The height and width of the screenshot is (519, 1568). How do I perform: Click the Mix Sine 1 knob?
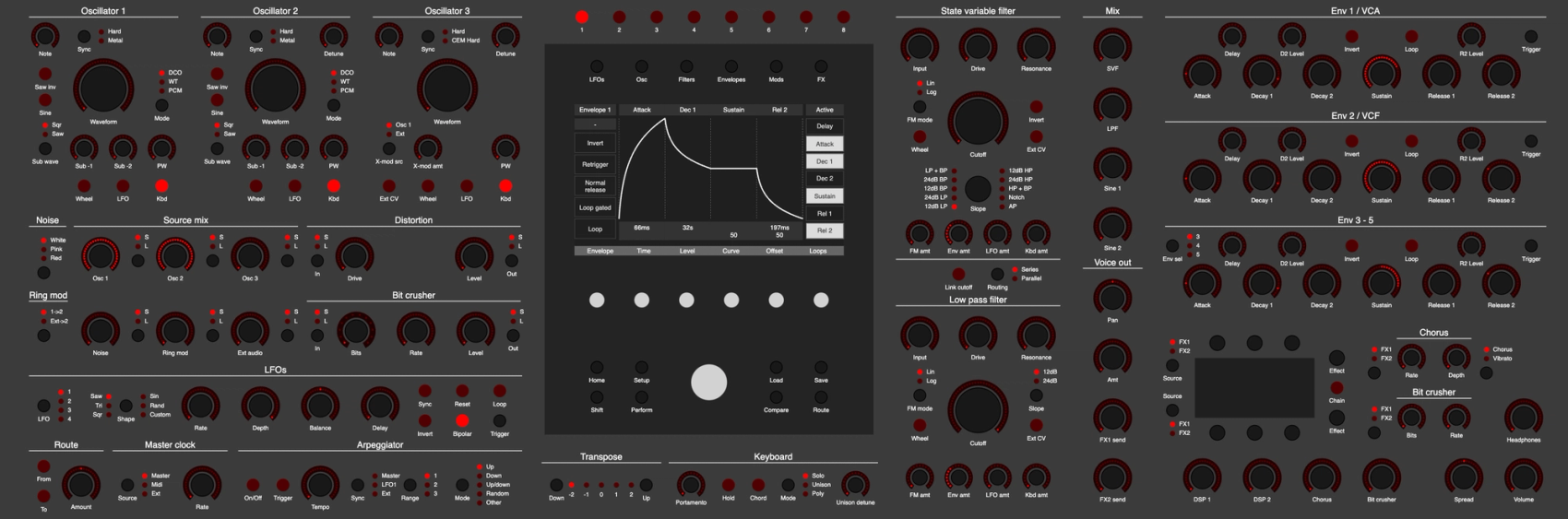click(1112, 166)
